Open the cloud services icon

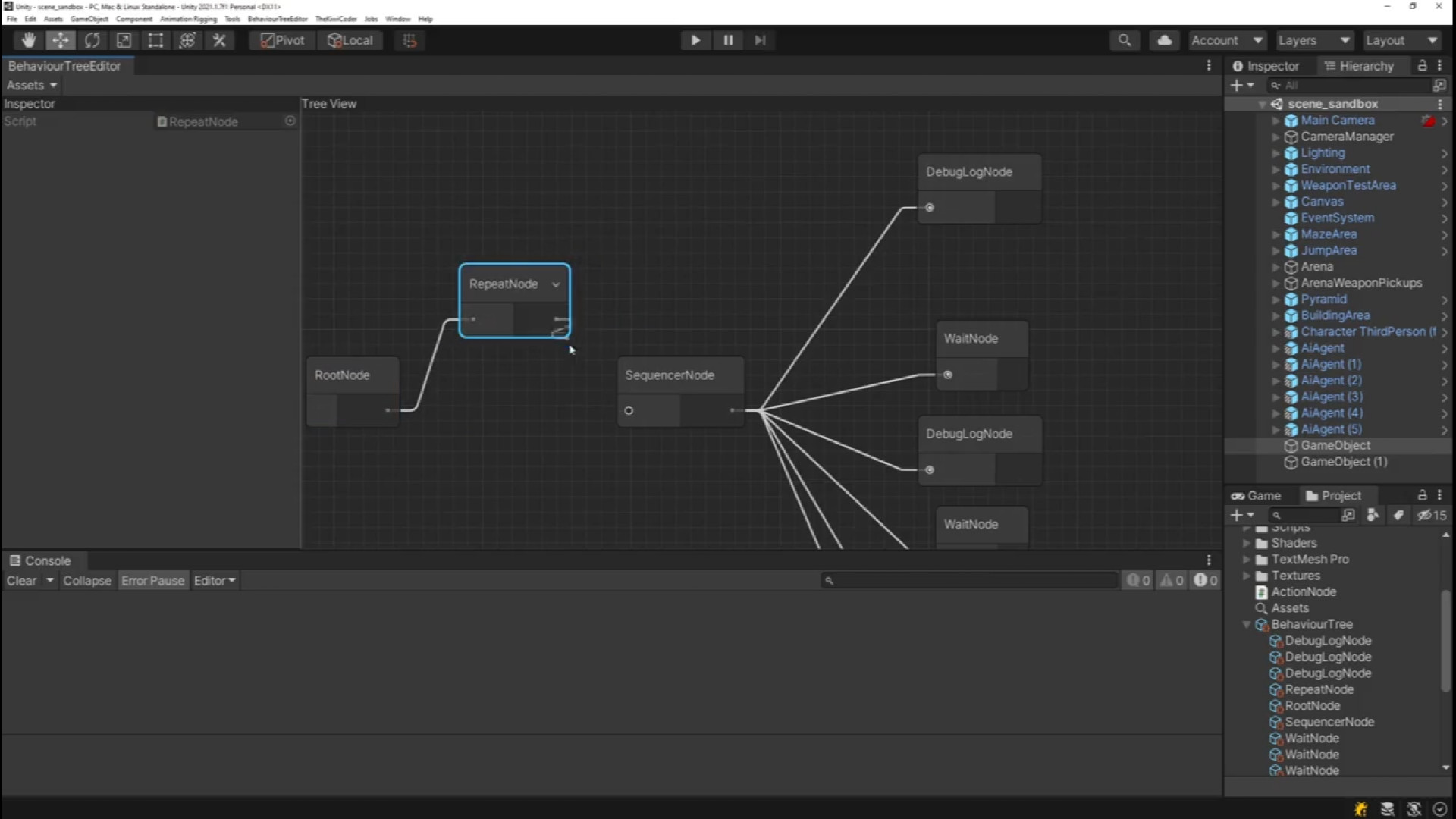pyautogui.click(x=1164, y=40)
